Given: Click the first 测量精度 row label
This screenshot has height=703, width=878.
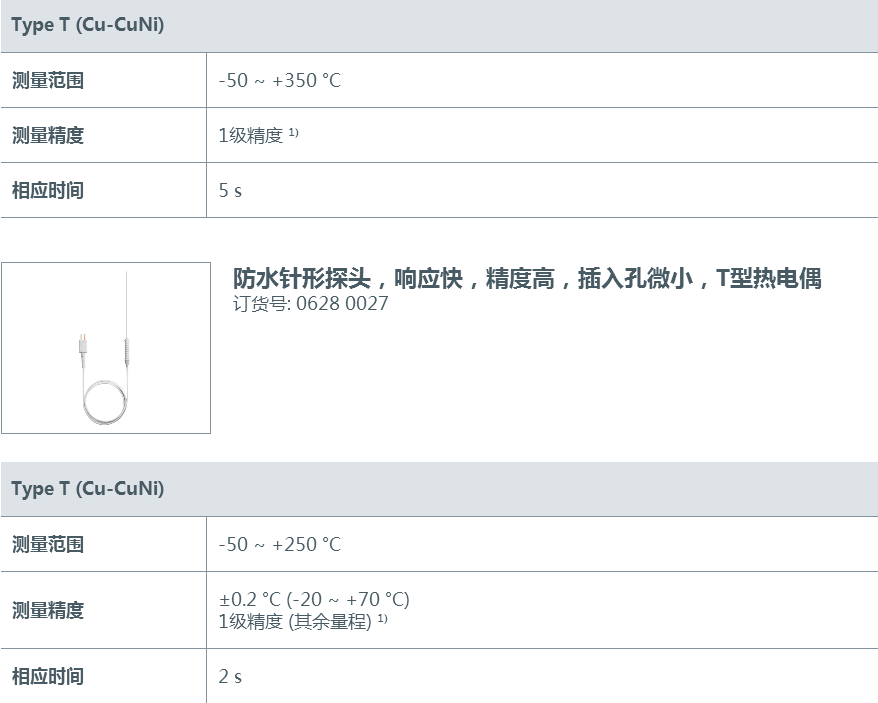Looking at the screenshot, I should pos(48,136).
